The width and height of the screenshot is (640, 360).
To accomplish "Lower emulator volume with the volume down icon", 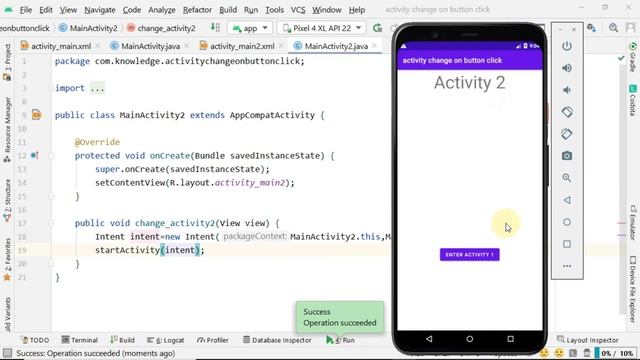I will coord(567,90).
